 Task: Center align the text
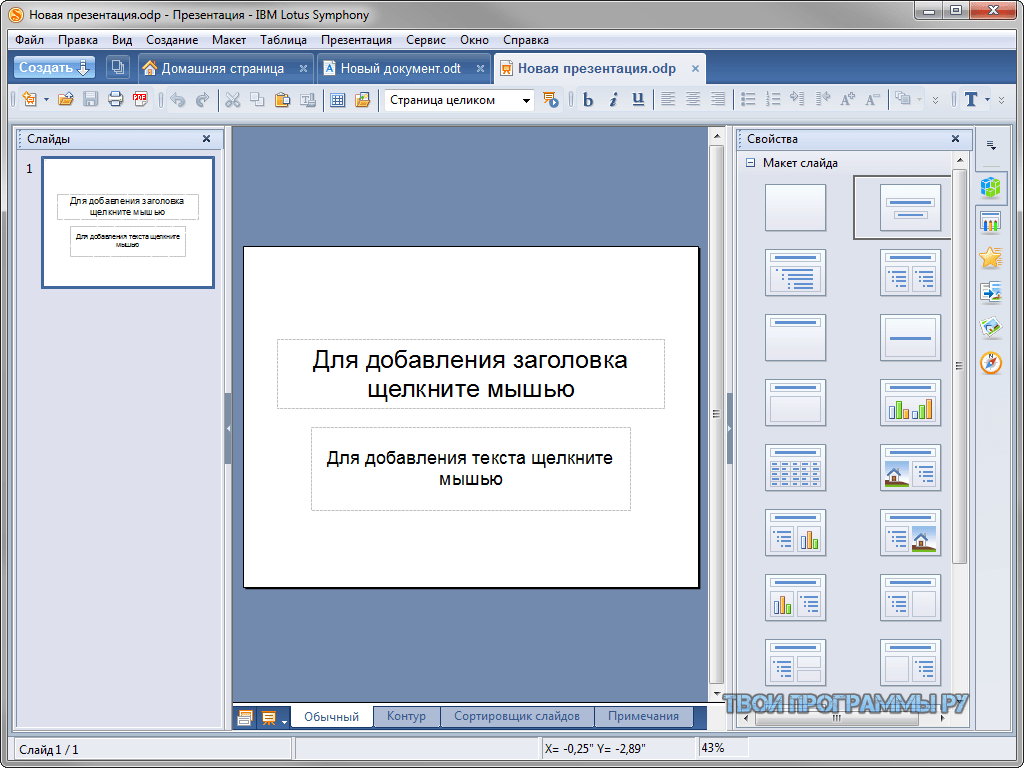pyautogui.click(x=692, y=100)
